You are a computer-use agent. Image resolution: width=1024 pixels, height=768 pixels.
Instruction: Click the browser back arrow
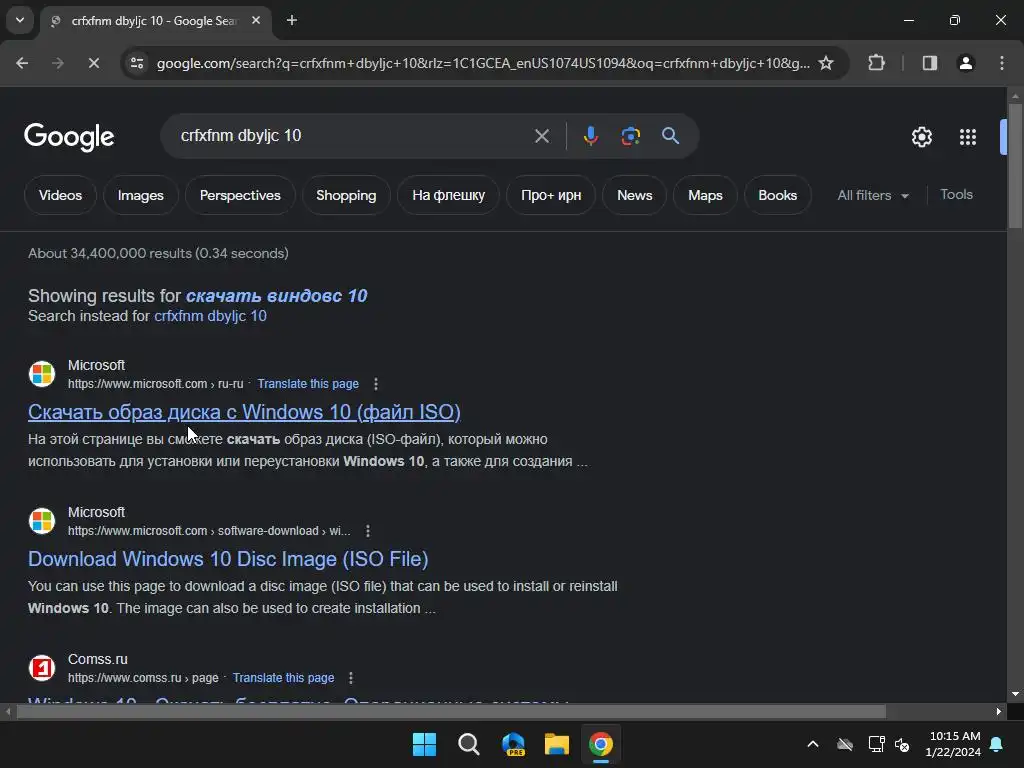coord(22,63)
